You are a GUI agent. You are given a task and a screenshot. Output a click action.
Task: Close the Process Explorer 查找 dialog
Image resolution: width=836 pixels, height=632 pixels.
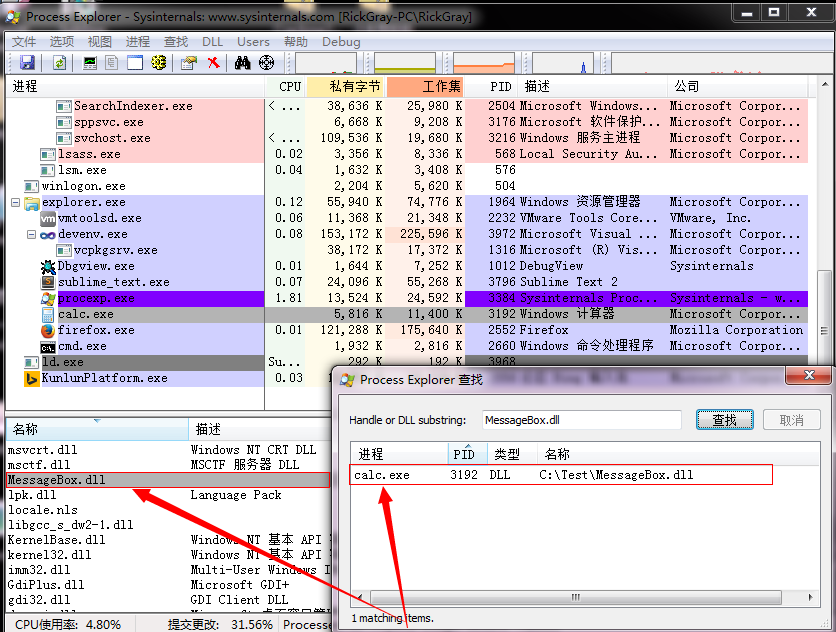click(x=809, y=375)
